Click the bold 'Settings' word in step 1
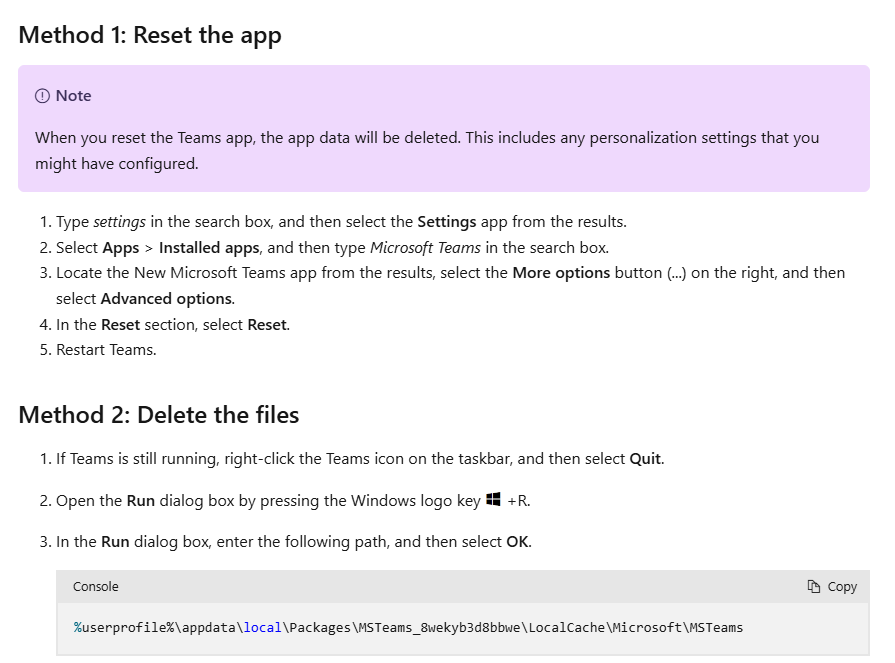 (446, 222)
